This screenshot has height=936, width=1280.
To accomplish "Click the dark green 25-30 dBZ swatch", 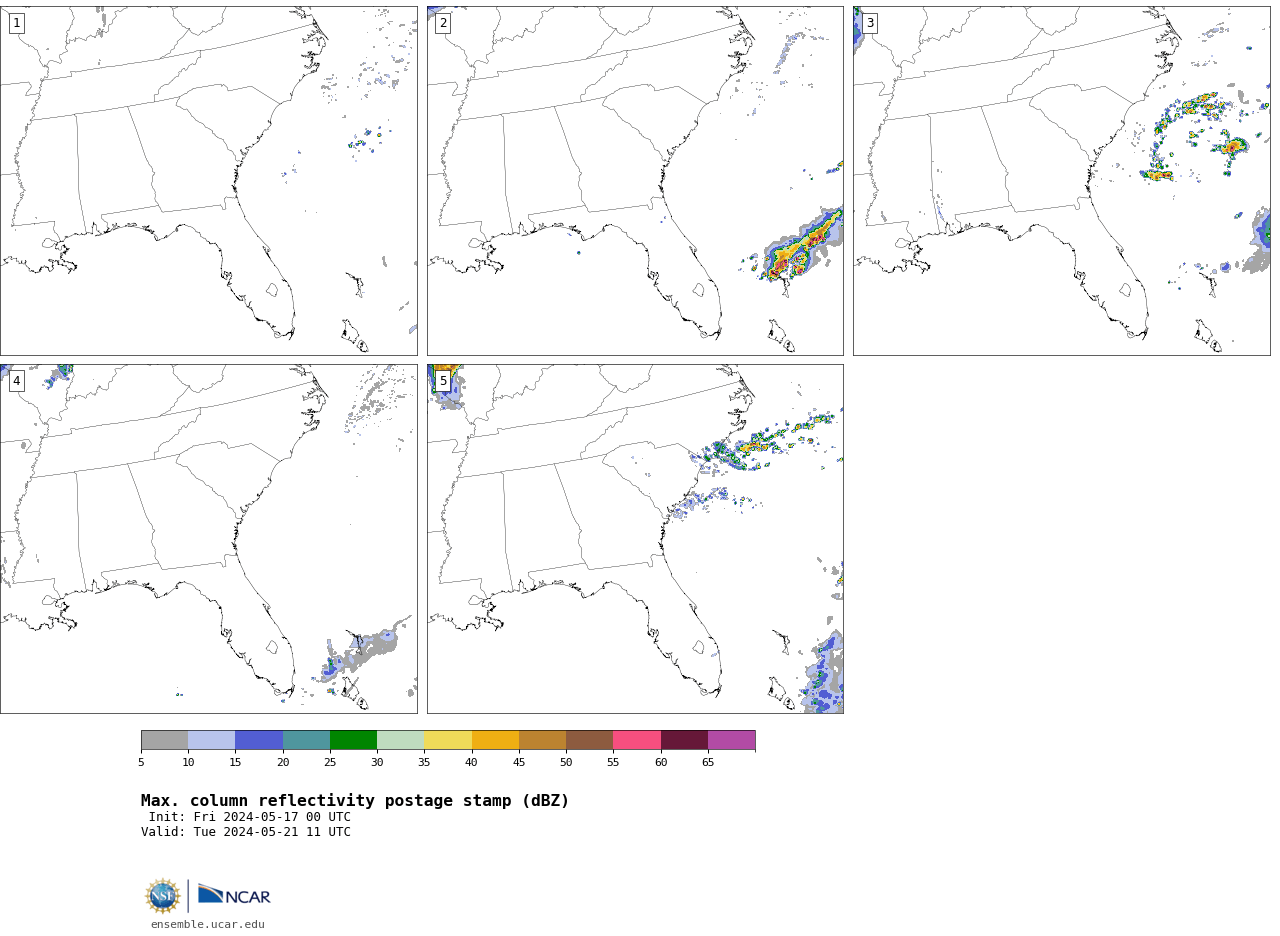I will [x=353, y=740].
